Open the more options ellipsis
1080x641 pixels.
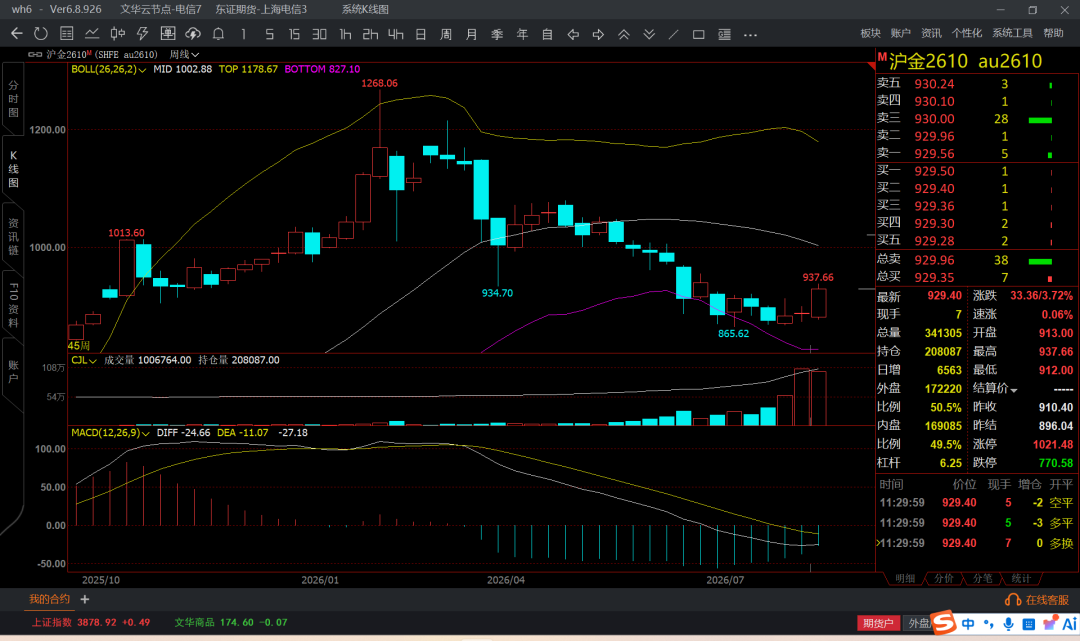coord(751,34)
